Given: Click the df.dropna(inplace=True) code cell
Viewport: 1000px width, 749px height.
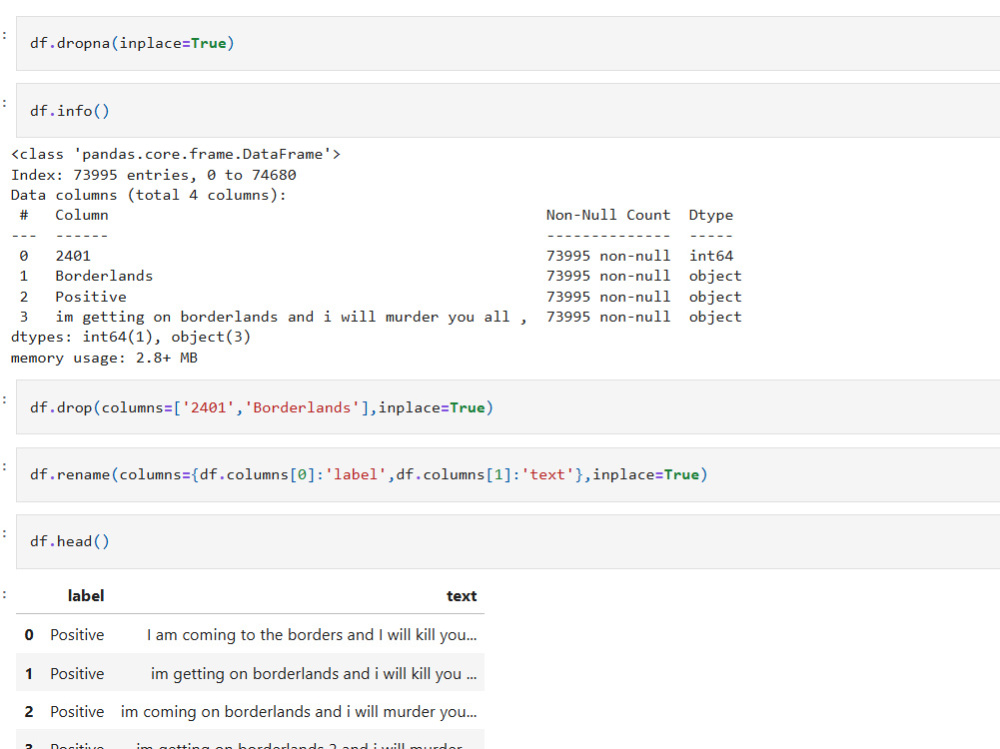Looking at the screenshot, I should [508, 43].
